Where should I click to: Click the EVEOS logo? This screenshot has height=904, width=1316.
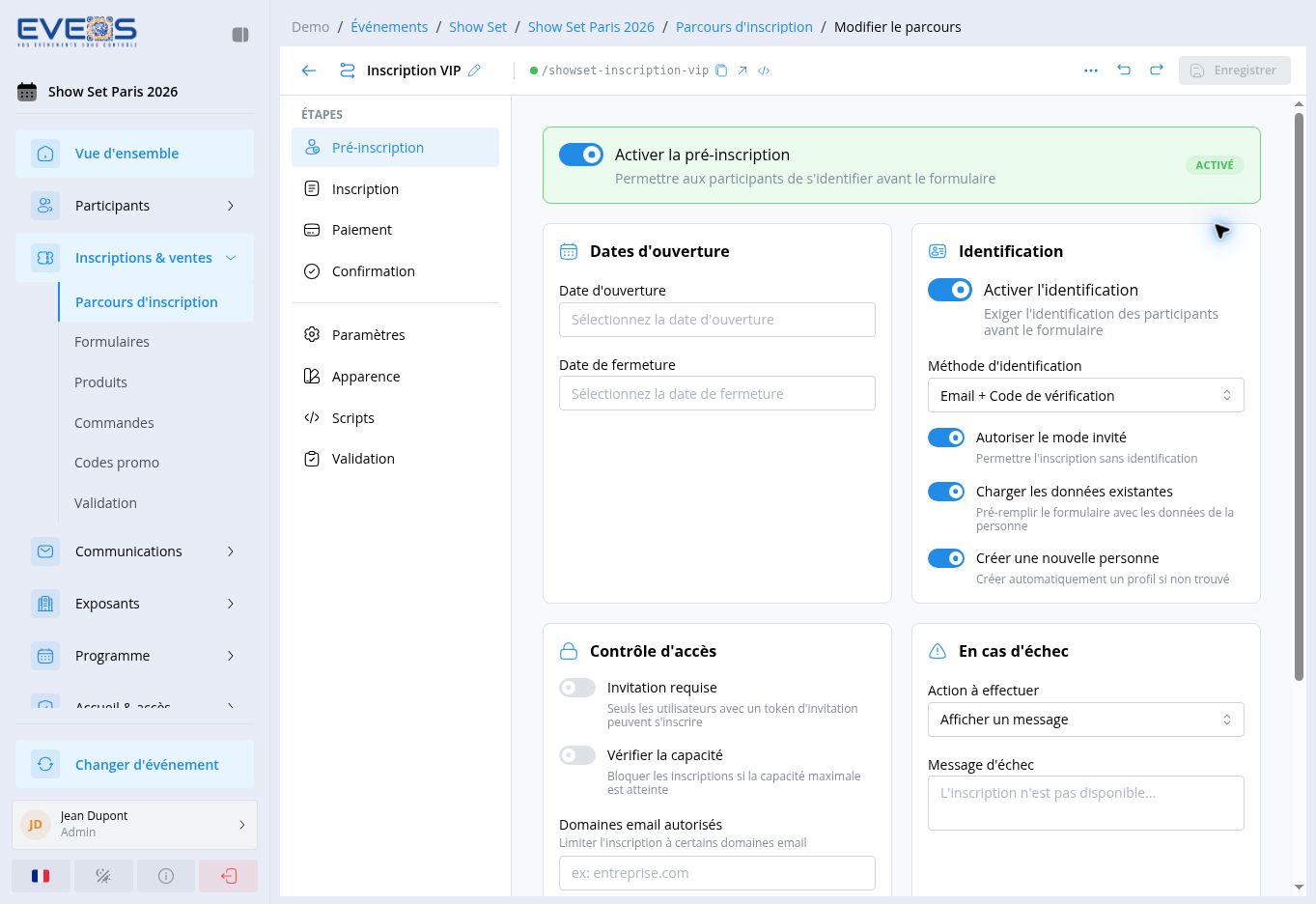pyautogui.click(x=77, y=32)
